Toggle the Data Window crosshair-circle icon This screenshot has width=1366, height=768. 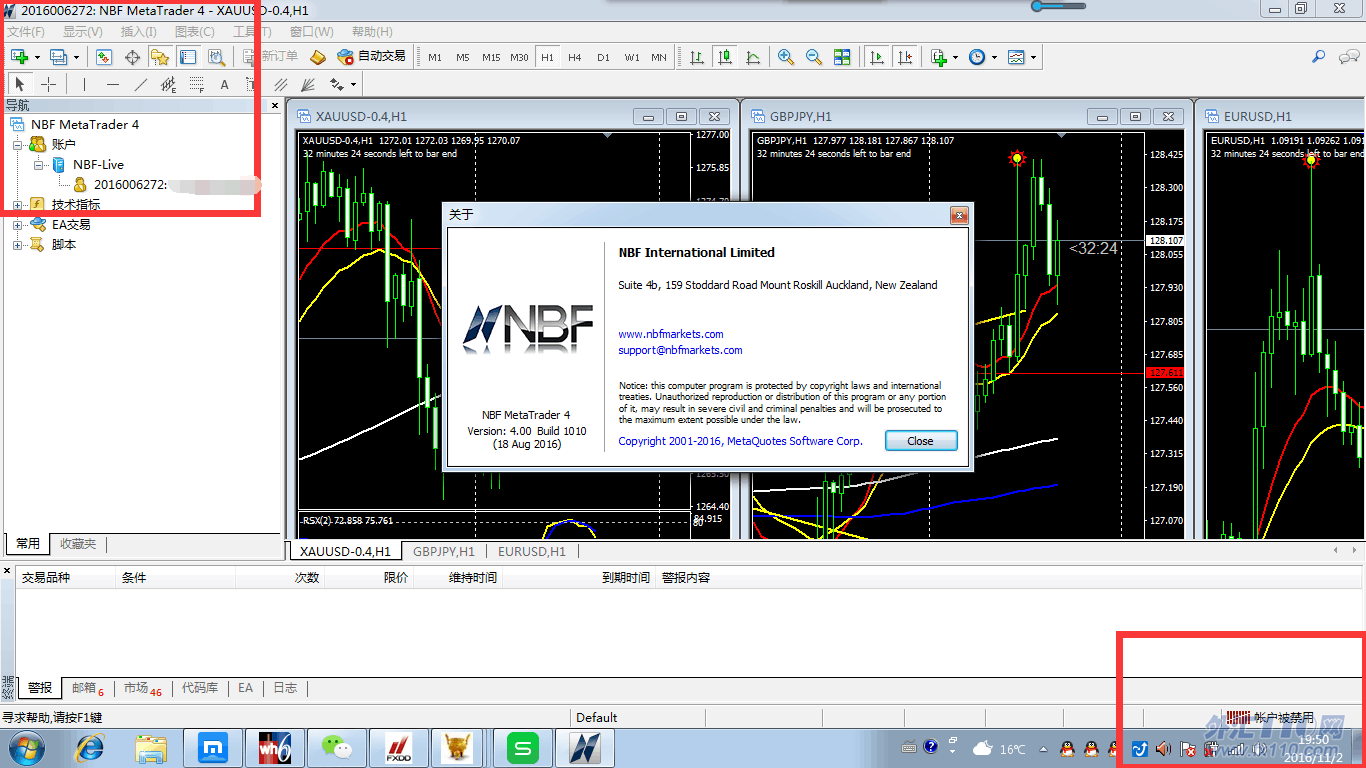132,57
